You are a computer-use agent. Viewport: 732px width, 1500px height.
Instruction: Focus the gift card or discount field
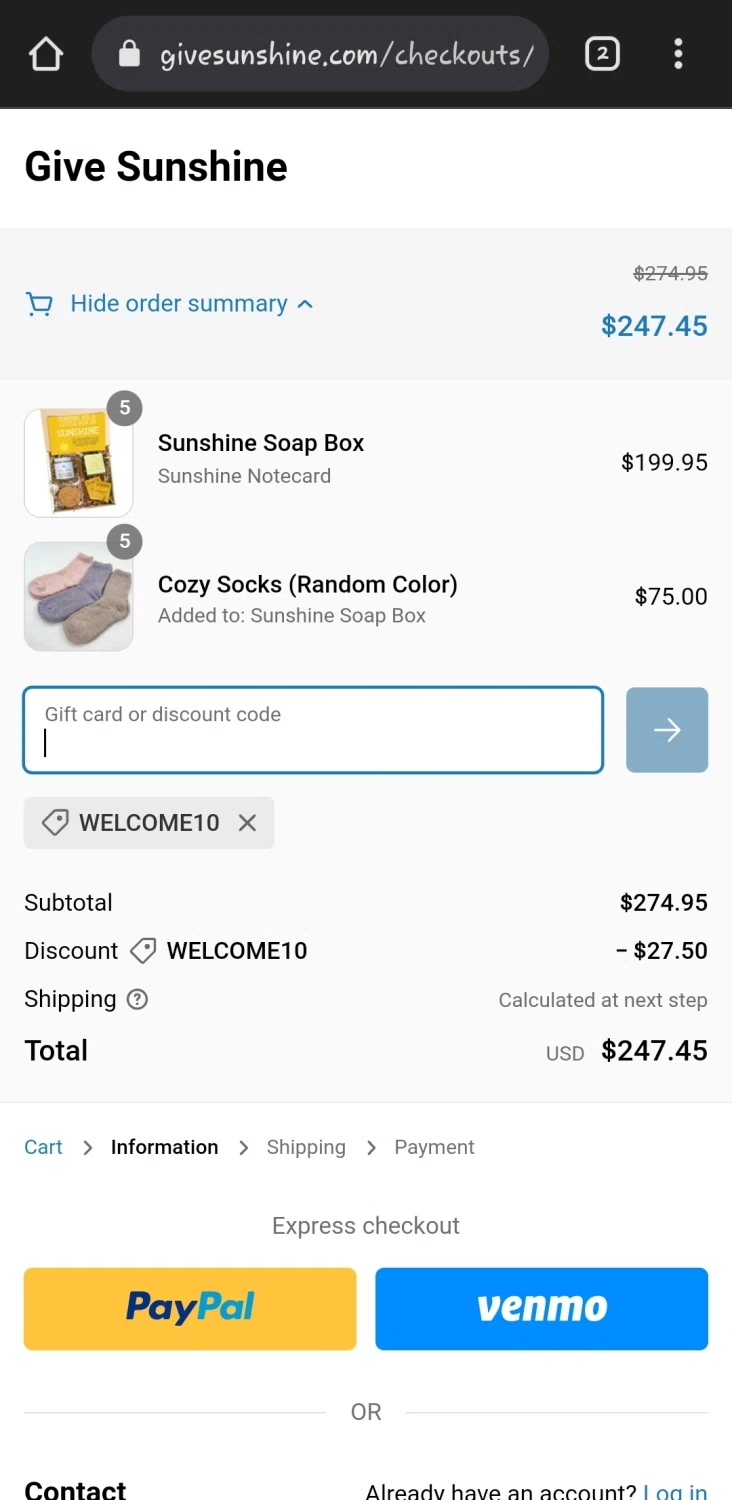(313, 730)
